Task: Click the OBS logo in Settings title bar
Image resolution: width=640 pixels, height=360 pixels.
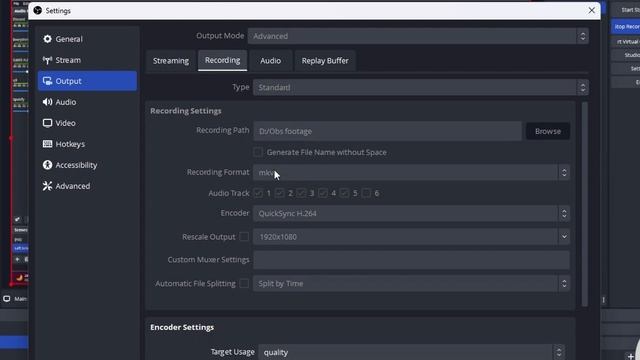Action: (x=38, y=11)
